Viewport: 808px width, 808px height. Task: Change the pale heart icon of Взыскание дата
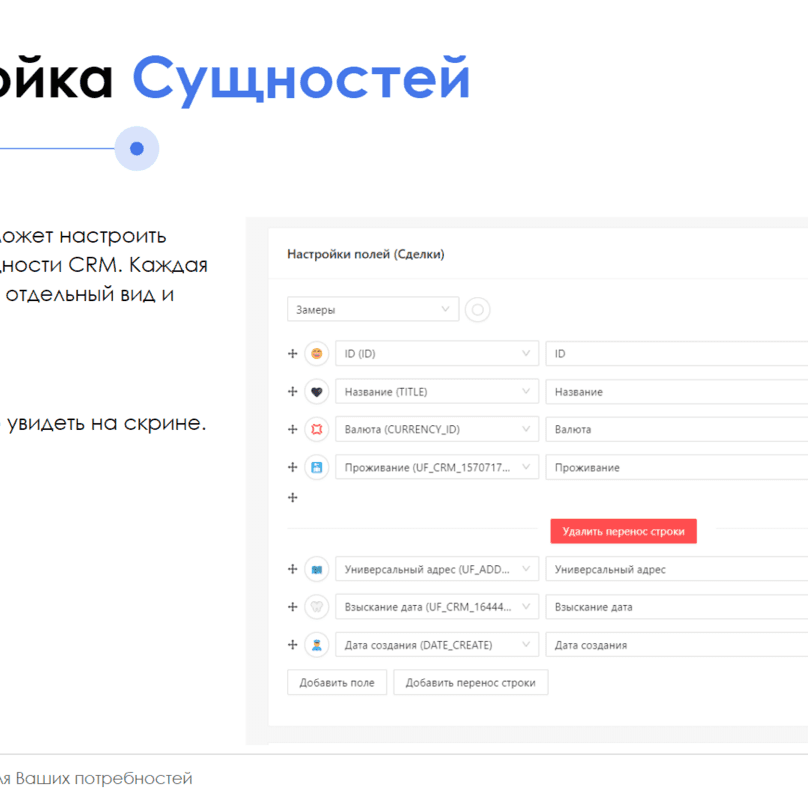coord(317,607)
